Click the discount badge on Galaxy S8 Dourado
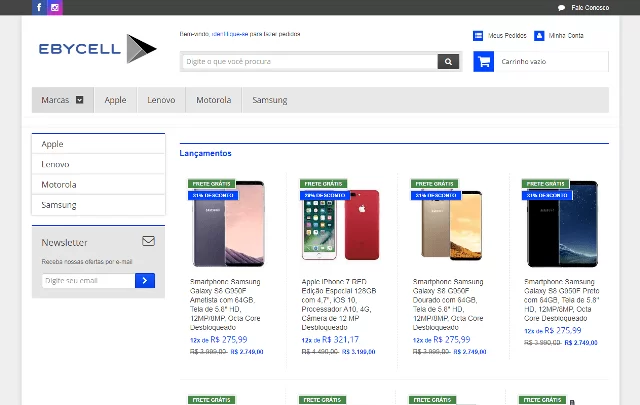 [436, 196]
